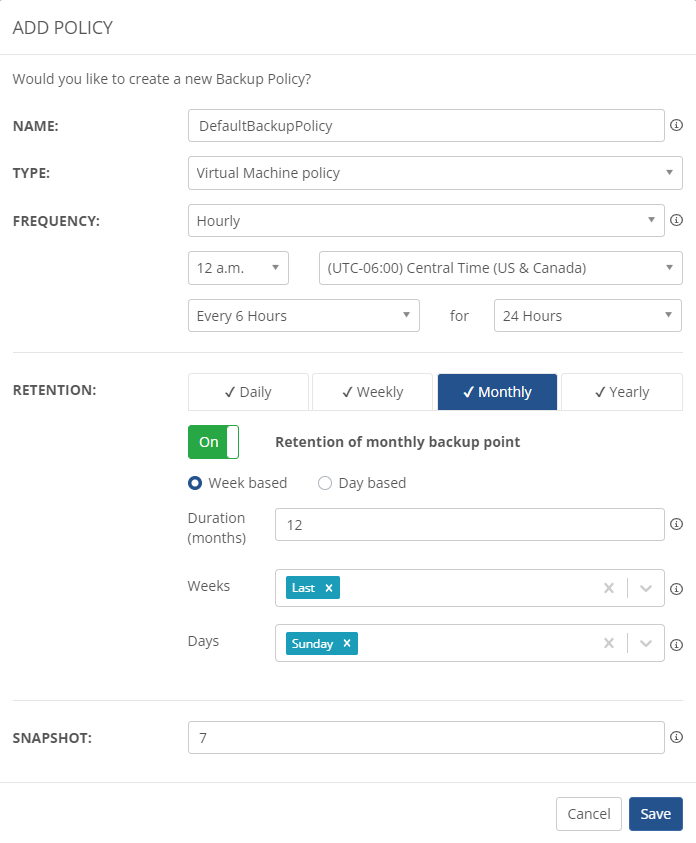
Task: Click the info icon beside Frequency dropdown
Action: click(x=676, y=220)
